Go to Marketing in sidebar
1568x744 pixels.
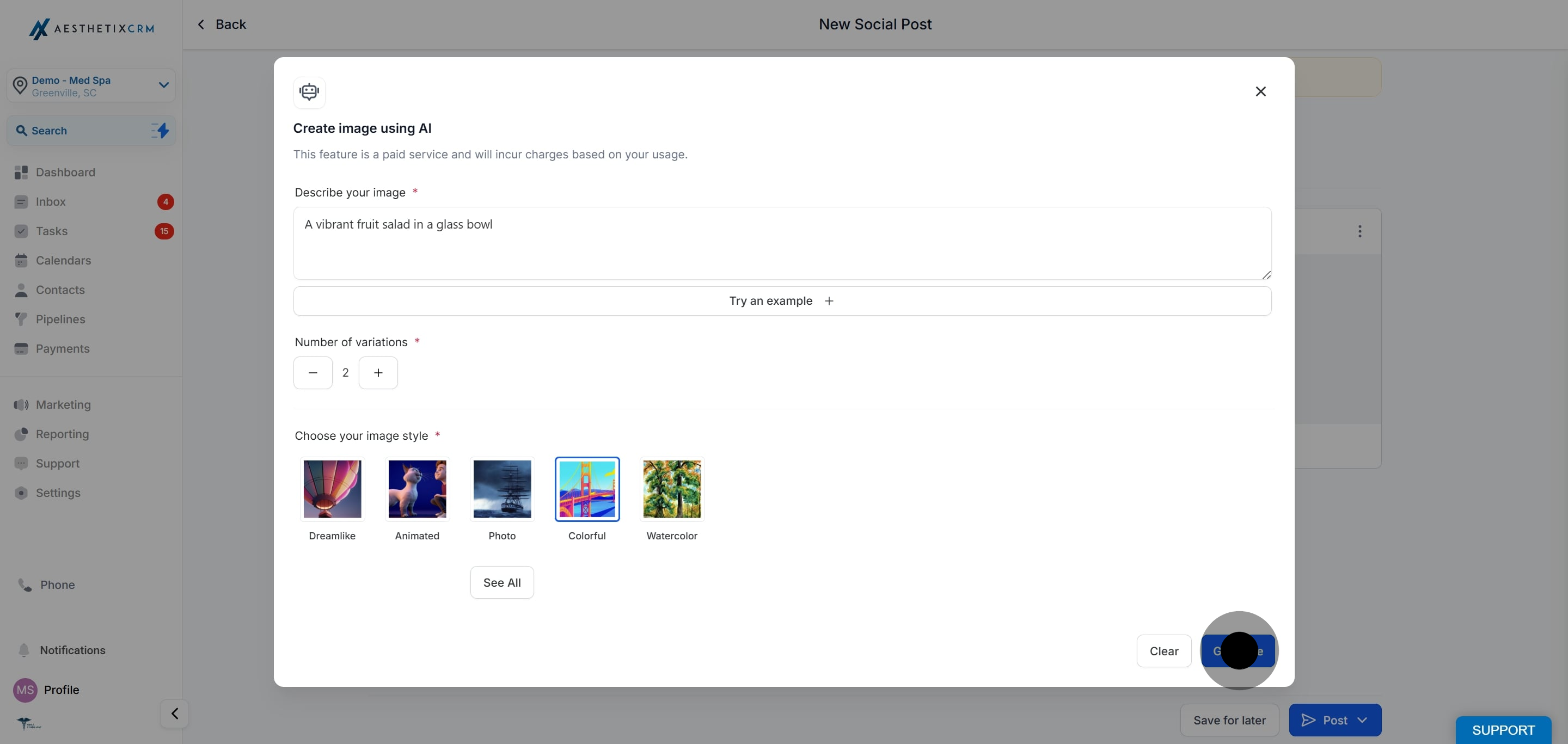coord(63,404)
